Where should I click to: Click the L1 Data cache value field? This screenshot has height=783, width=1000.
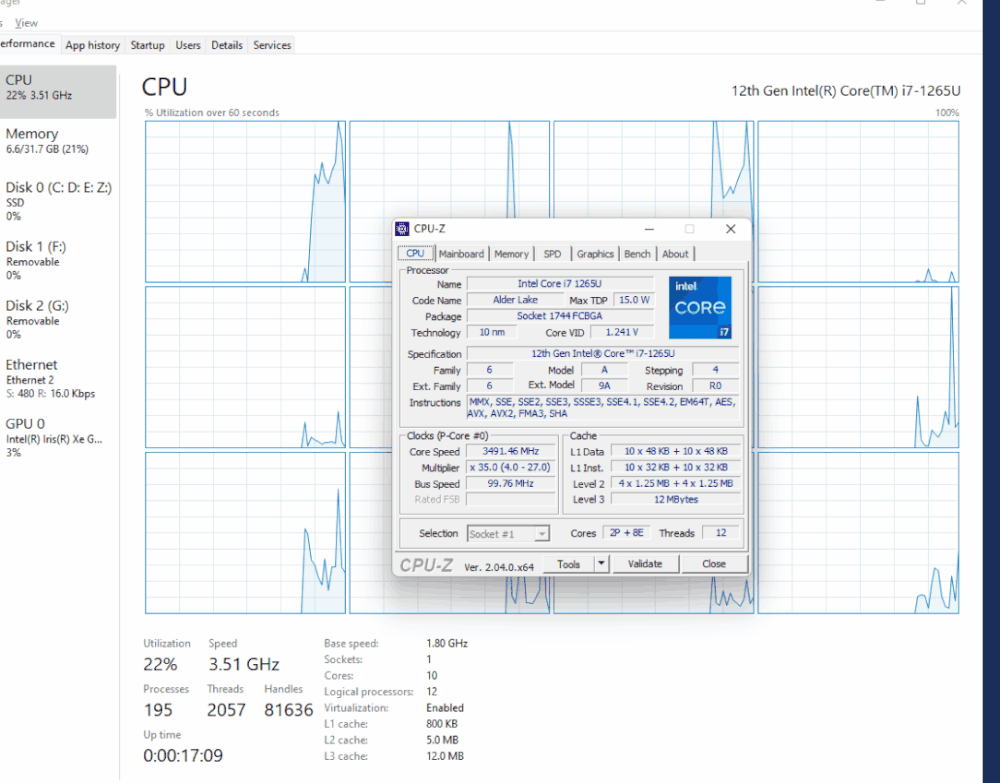point(676,451)
